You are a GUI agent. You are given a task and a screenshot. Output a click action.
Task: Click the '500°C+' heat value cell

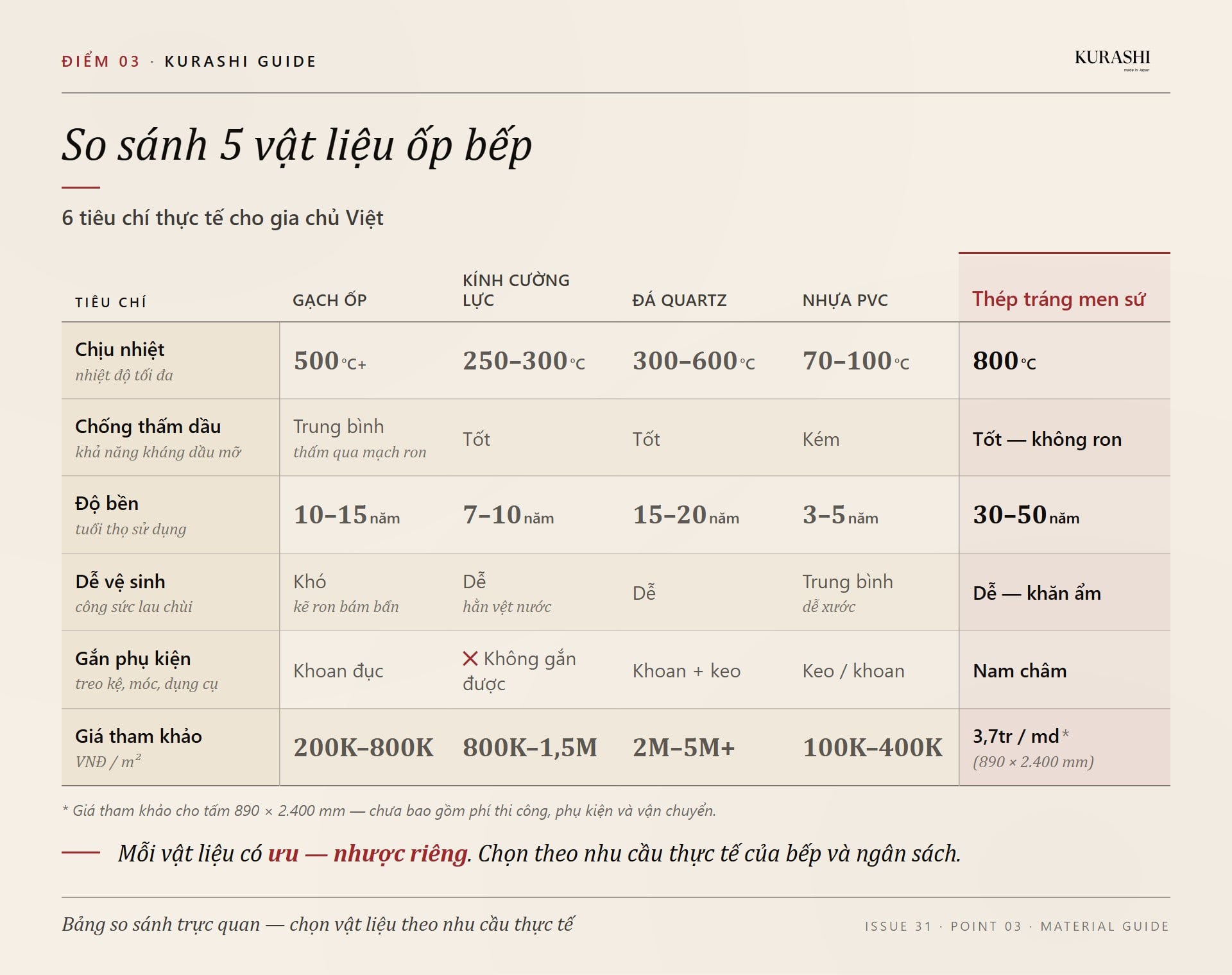click(330, 361)
